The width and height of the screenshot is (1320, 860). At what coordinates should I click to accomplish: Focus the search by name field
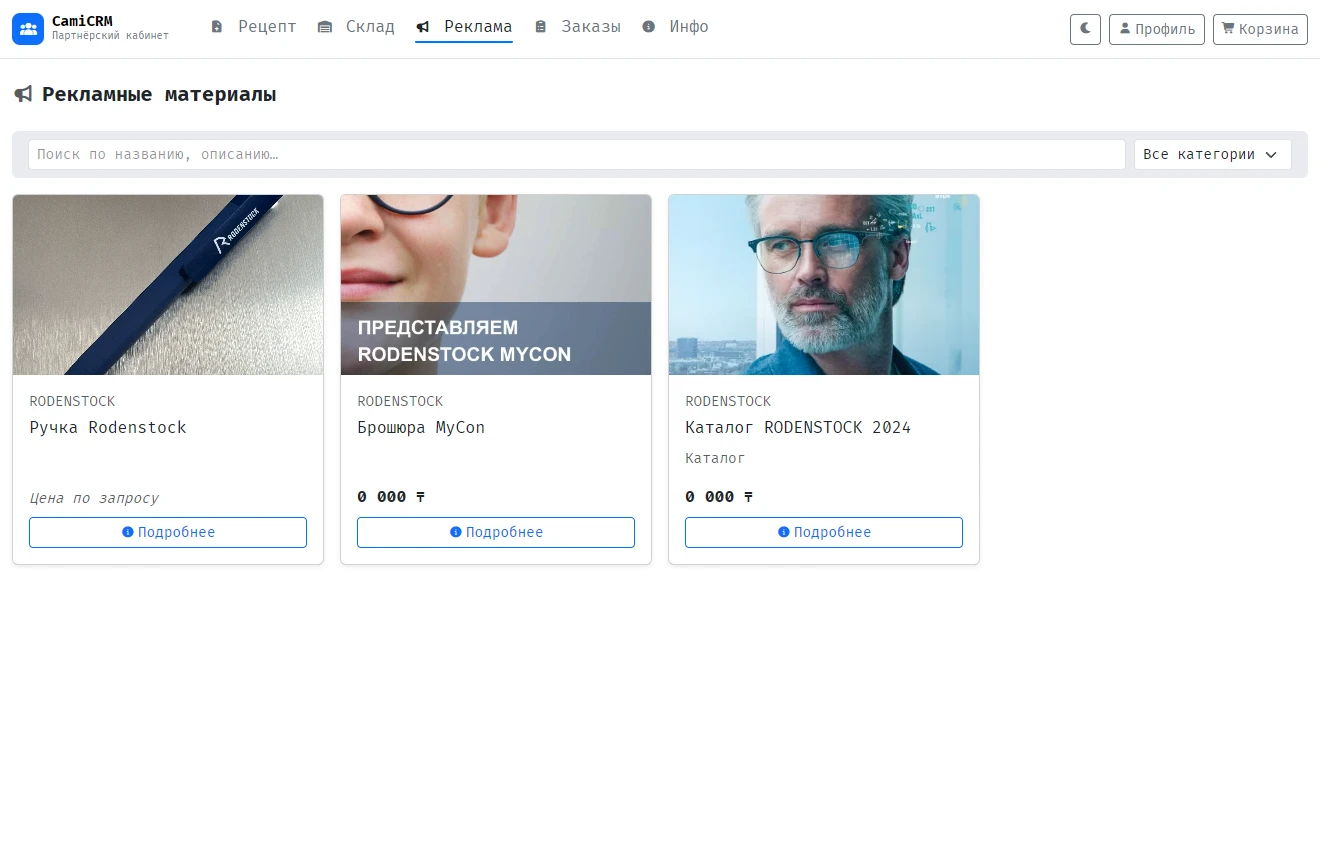pos(577,154)
